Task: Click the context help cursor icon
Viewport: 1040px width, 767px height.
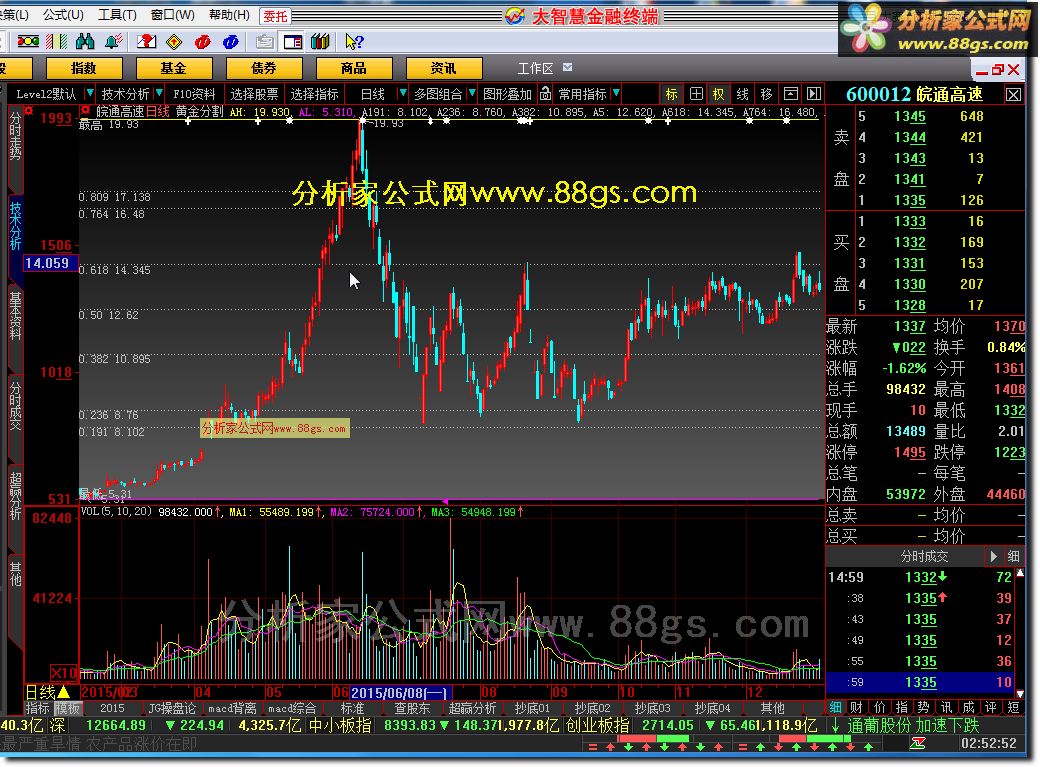Action: click(354, 42)
